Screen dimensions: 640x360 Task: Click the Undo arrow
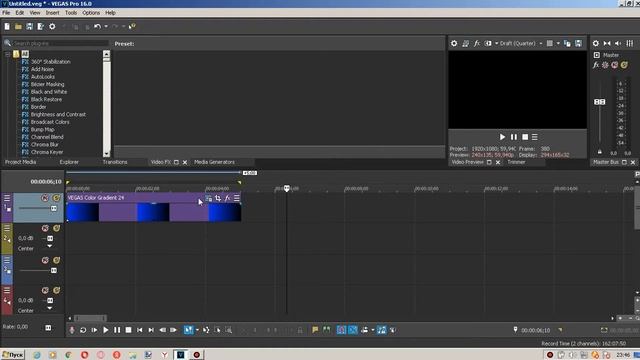97,27
